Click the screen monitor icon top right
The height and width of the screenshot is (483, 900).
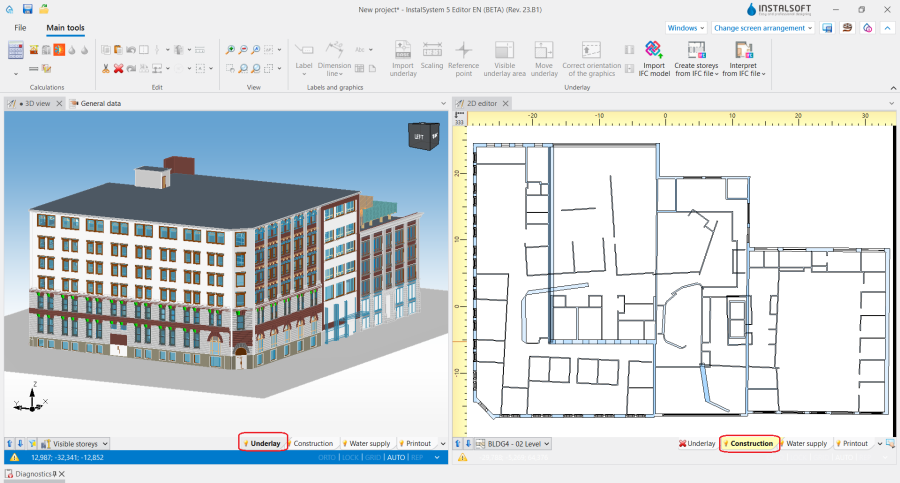(x=827, y=28)
